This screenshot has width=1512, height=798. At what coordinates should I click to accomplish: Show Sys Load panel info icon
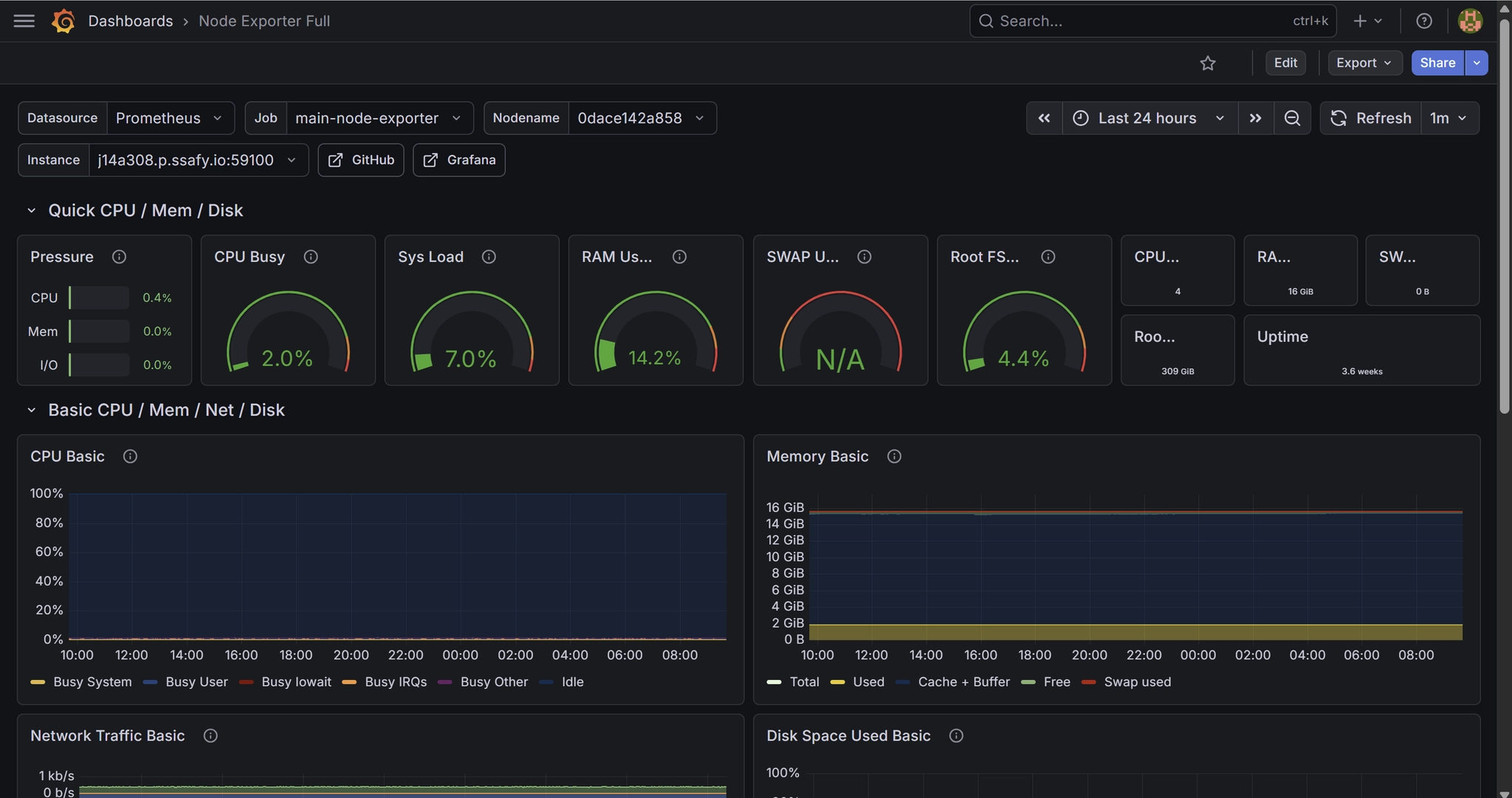[489, 257]
